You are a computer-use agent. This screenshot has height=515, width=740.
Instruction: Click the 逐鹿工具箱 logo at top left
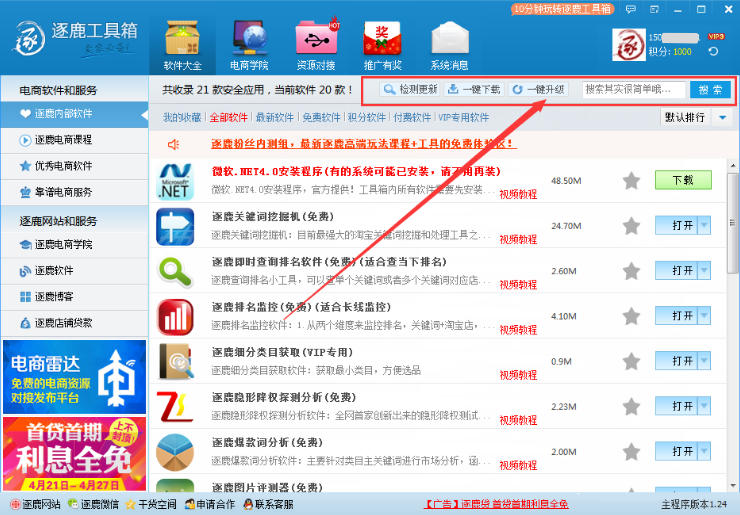76,38
